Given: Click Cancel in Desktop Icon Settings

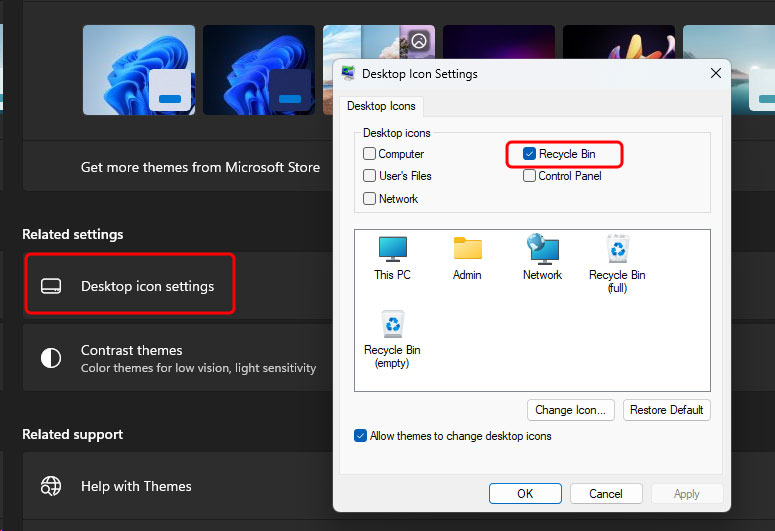Looking at the screenshot, I should (x=606, y=493).
